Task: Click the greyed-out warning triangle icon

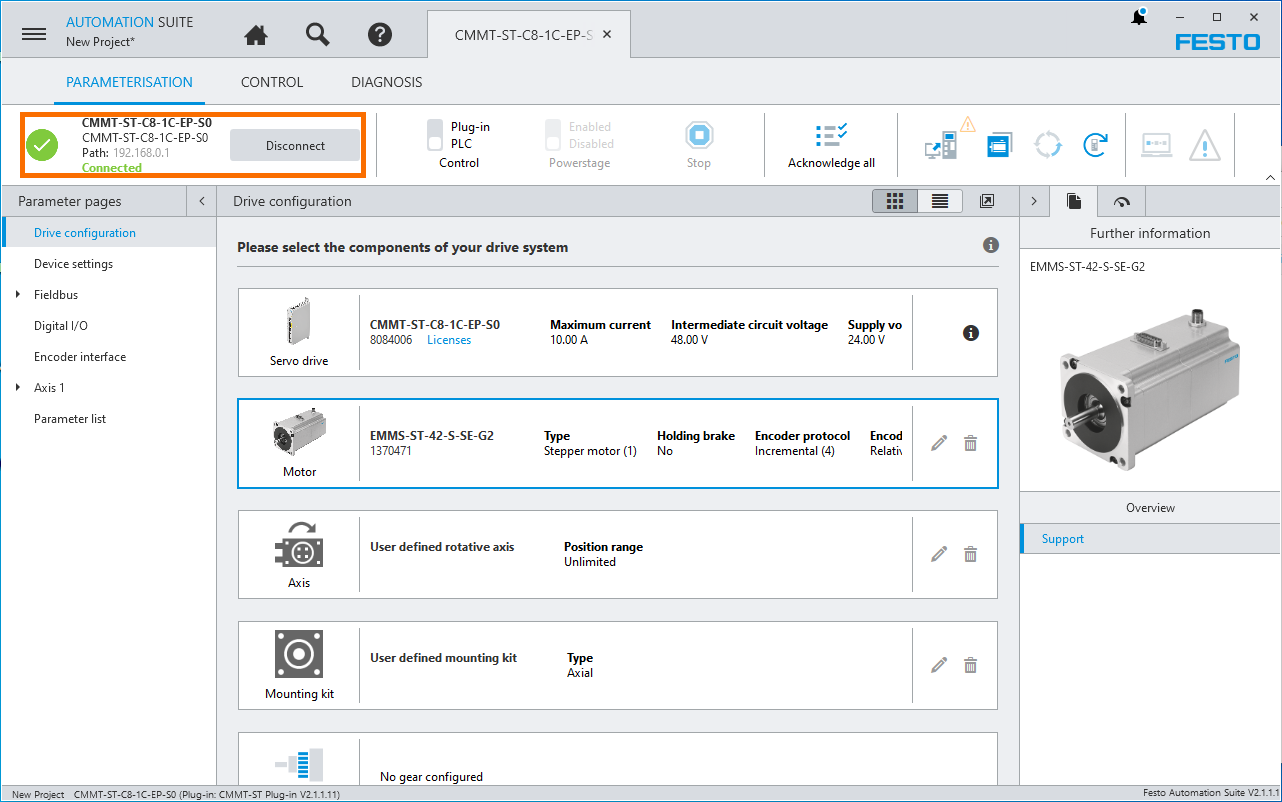Action: click(x=1205, y=146)
